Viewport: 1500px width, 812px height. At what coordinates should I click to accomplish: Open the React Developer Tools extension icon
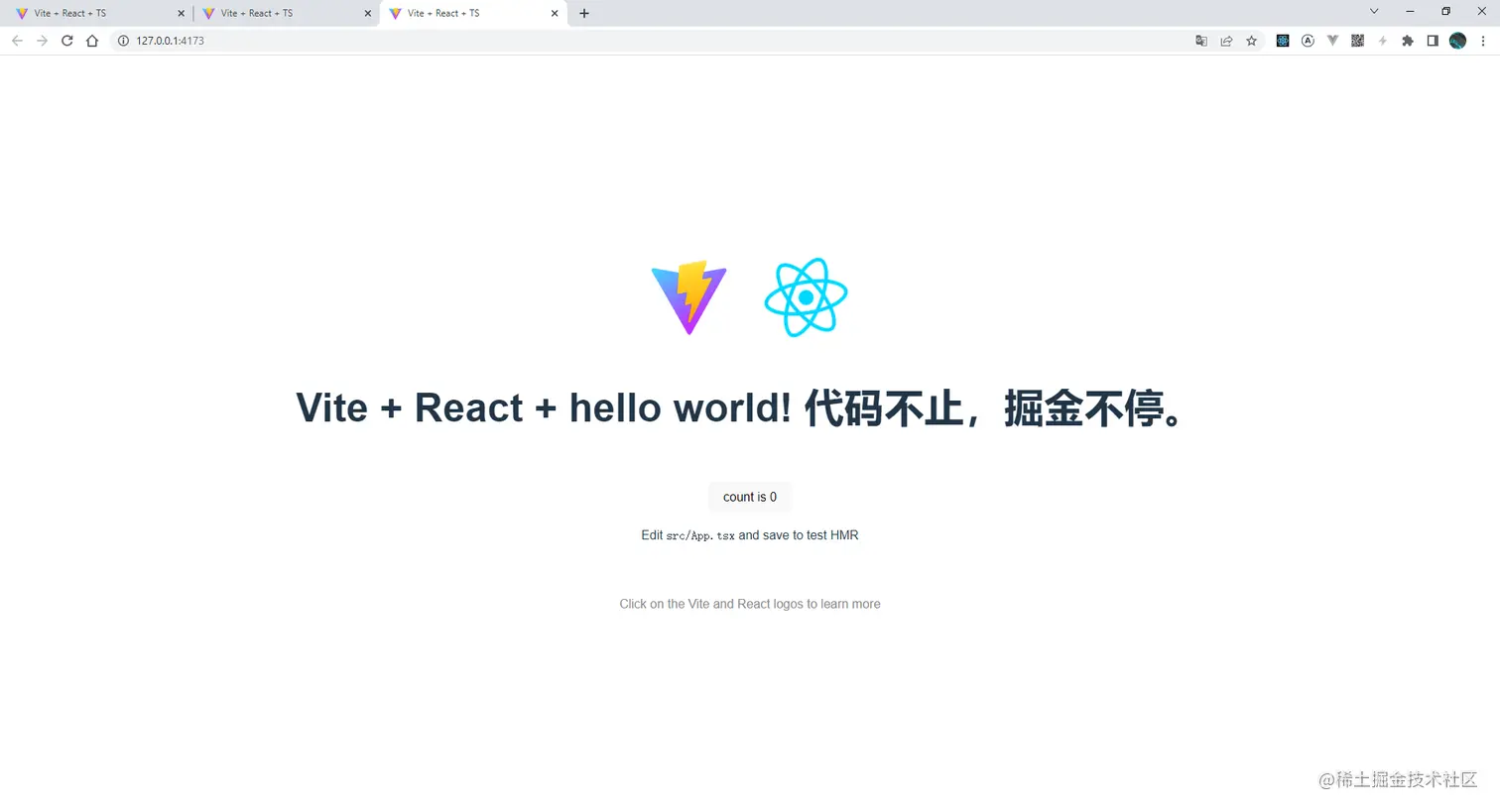[1283, 41]
